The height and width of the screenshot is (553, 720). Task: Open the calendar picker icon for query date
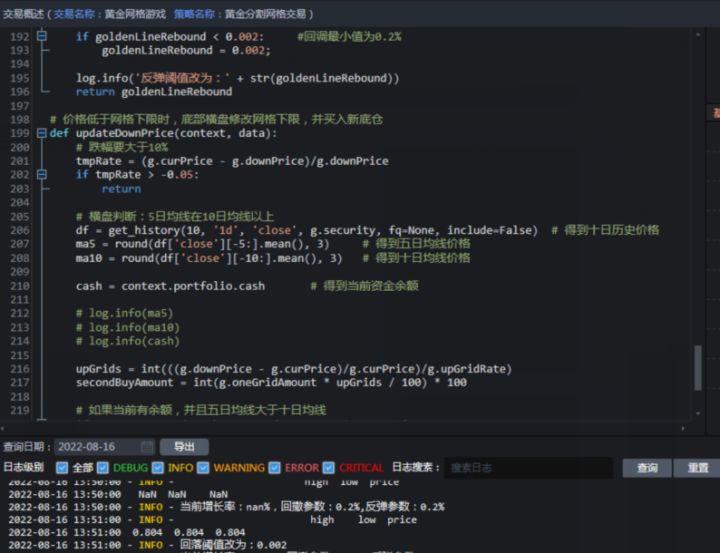coord(146,447)
